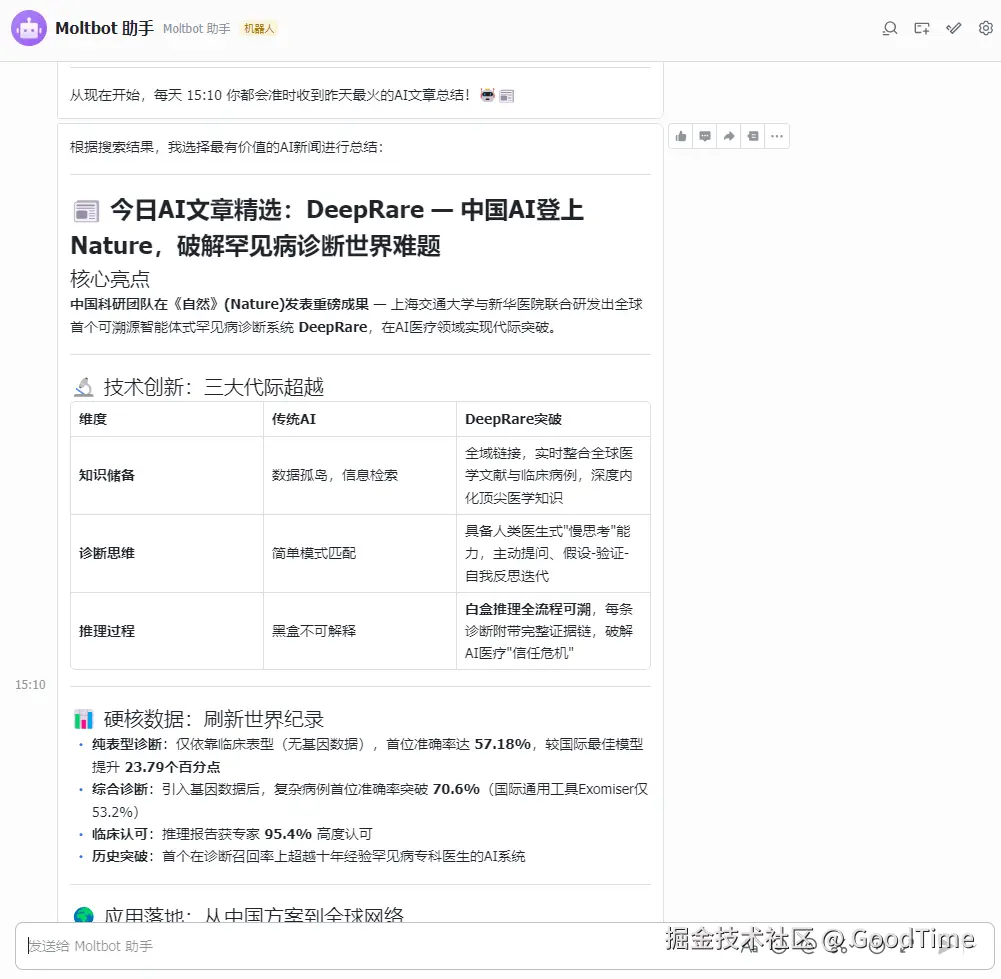The image size is (1001, 979).
Task: Give the message a thumbs up
Action: click(681, 136)
